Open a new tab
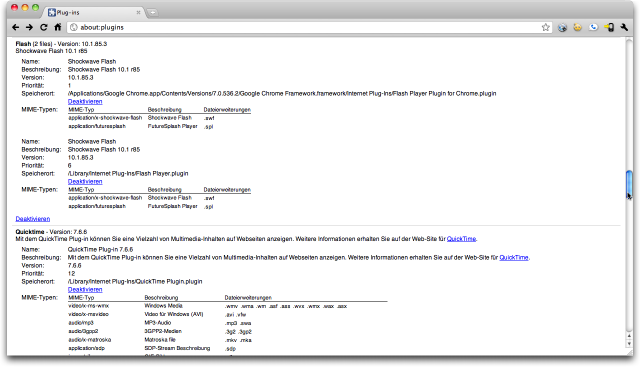640x367 pixels. tap(152, 13)
